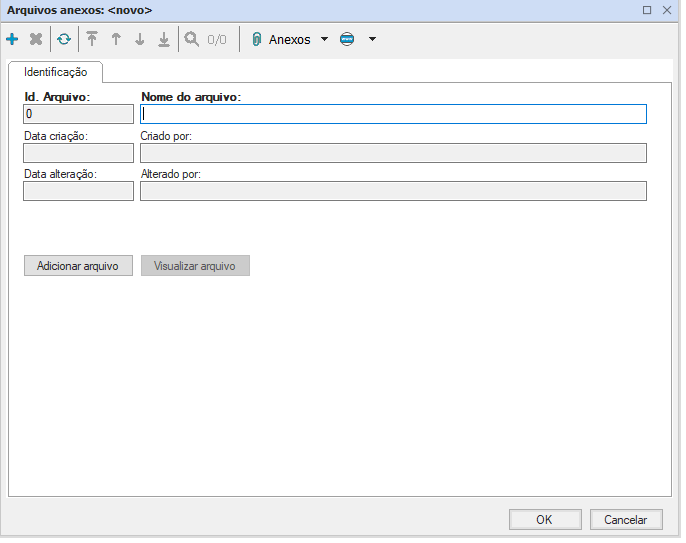Screen dimensions: 686x543
Task: Click the delete record X icon
Action: 36,40
